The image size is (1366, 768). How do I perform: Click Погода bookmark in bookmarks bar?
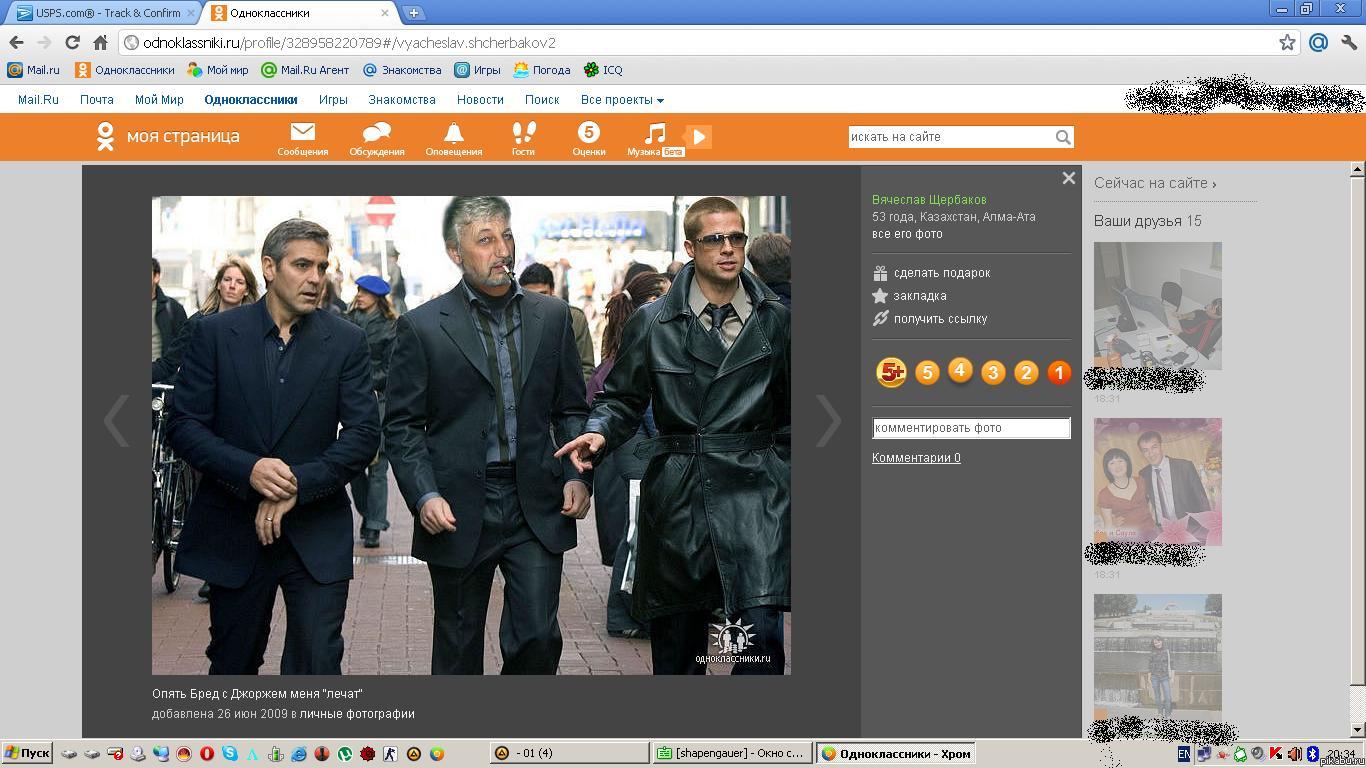point(541,70)
